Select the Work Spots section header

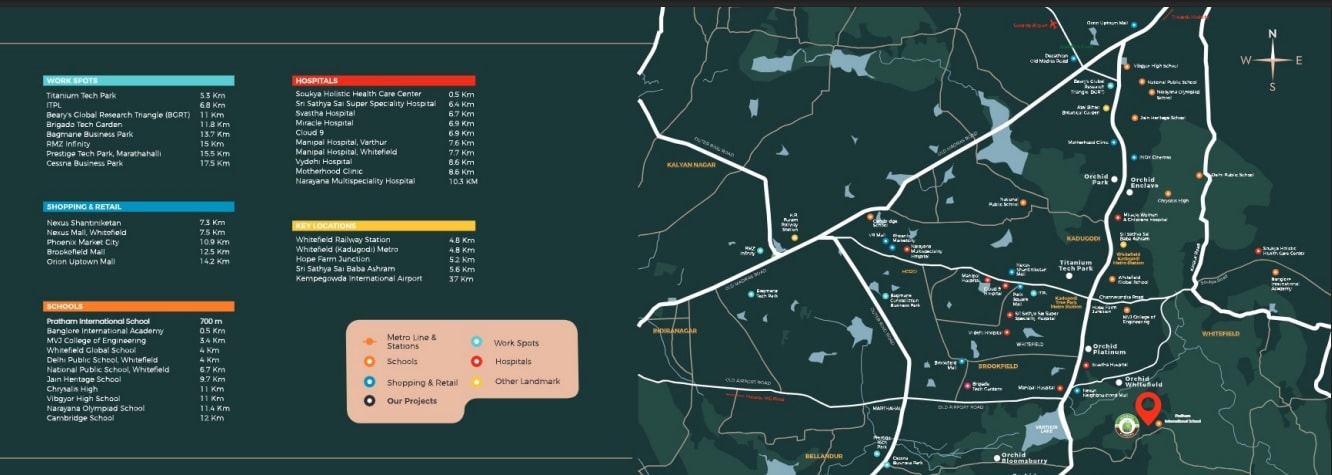click(139, 81)
